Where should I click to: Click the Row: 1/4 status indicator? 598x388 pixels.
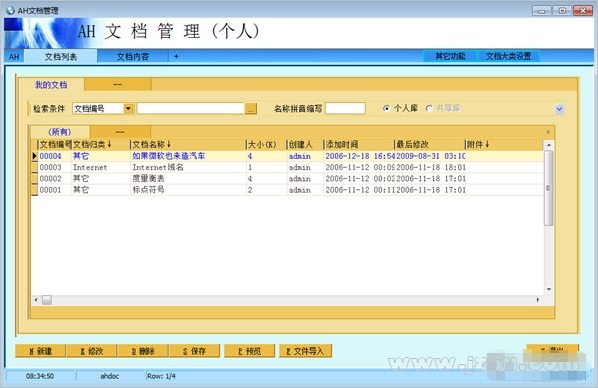161,376
